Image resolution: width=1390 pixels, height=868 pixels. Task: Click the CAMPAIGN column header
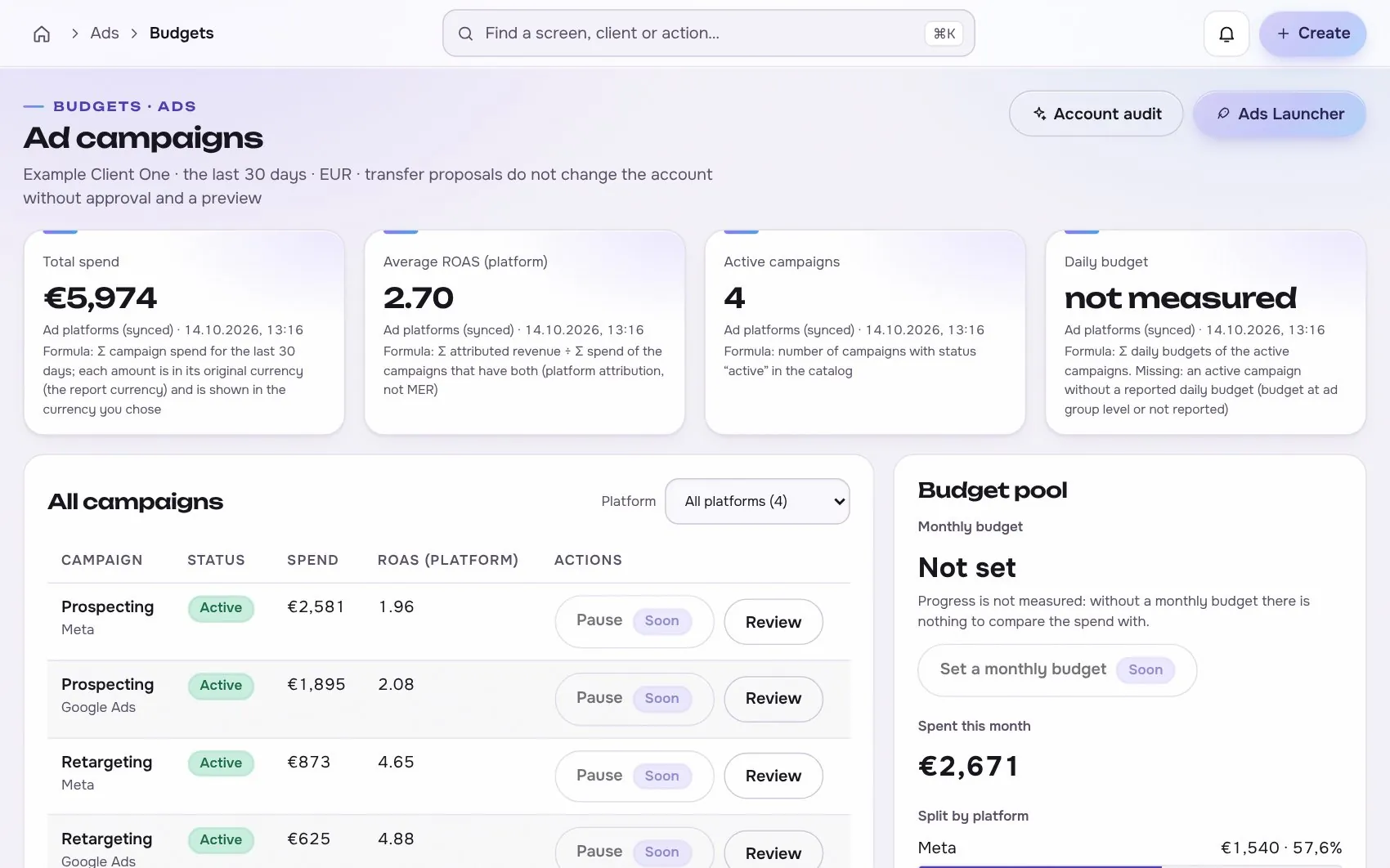(102, 560)
